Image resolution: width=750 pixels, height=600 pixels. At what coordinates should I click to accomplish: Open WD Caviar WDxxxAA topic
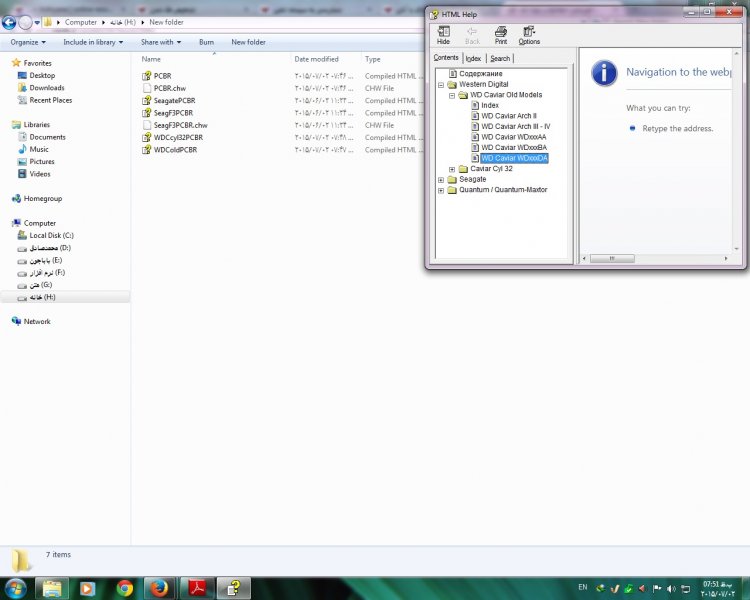point(514,137)
